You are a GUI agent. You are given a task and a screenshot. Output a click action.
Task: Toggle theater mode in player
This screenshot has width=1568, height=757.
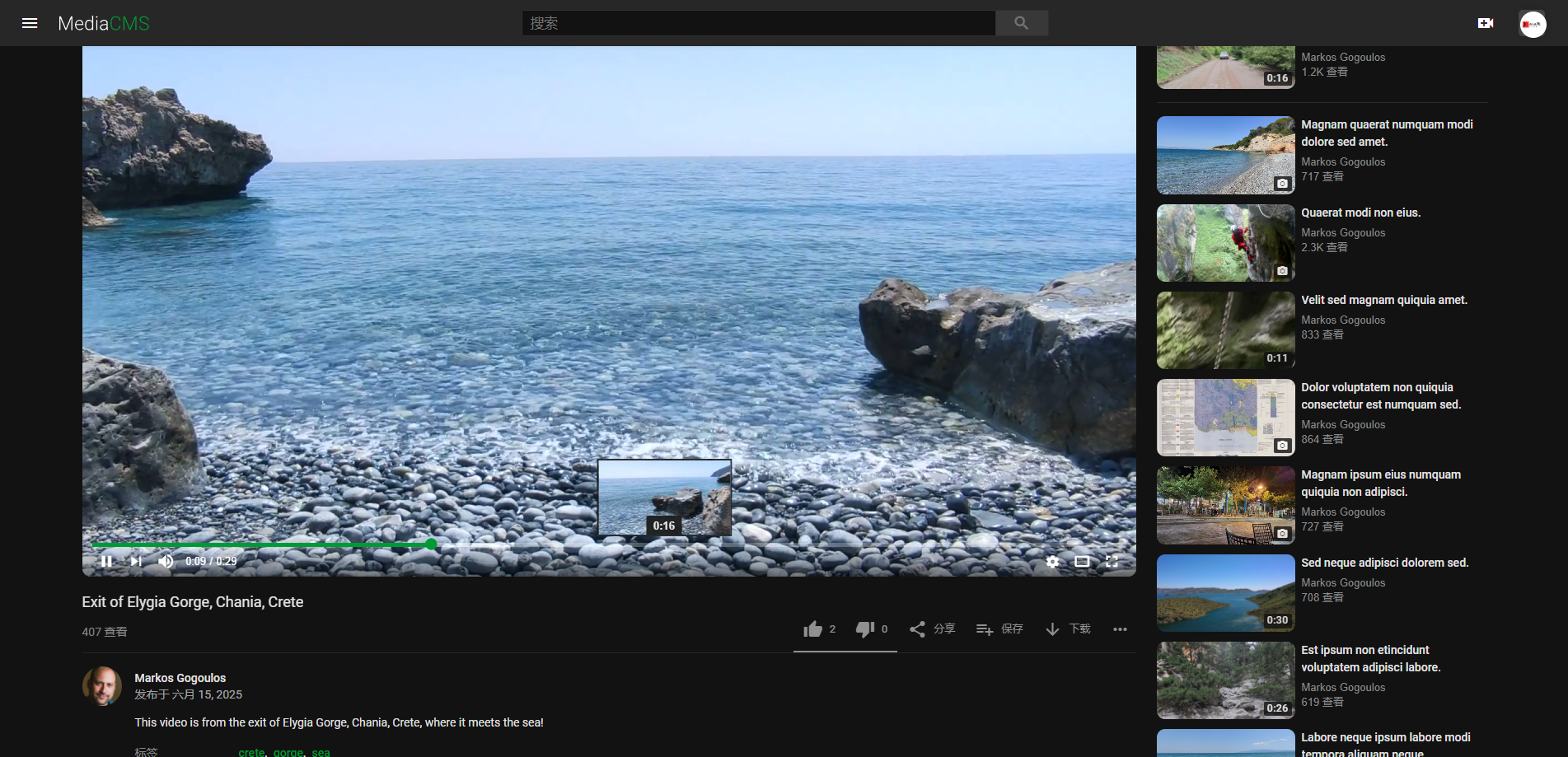(1082, 561)
